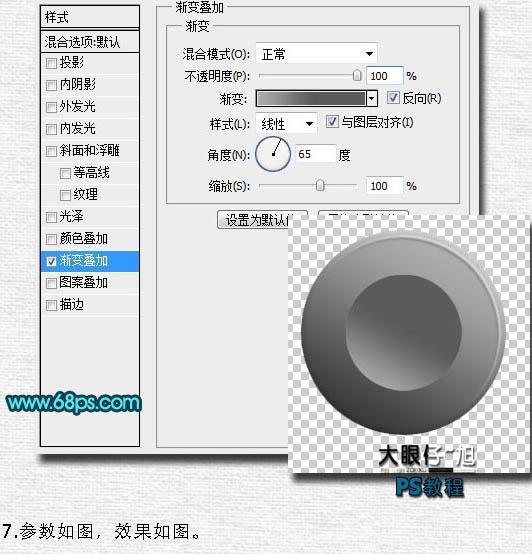The image size is (532, 554).
Task: Toggle 与图层对齐 align with layer checkbox
Action: point(332,122)
